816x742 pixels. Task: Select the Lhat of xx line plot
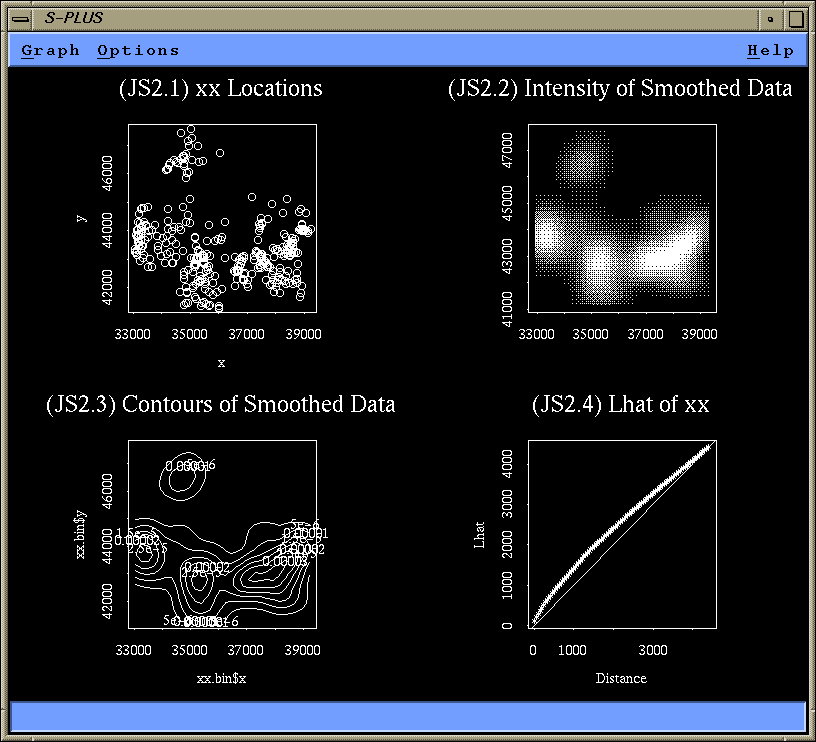pos(622,534)
